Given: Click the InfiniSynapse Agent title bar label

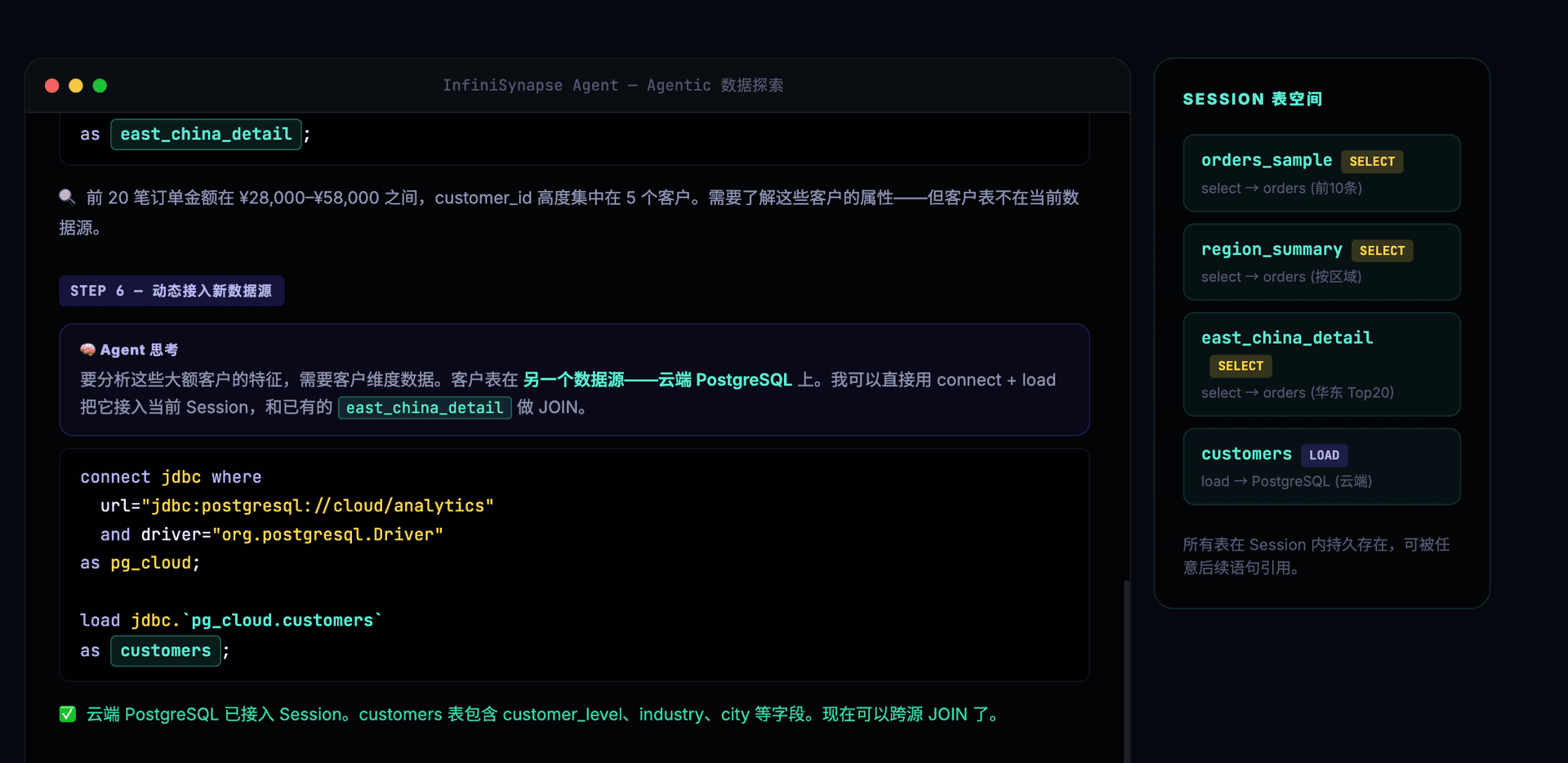Looking at the screenshot, I should (x=612, y=85).
